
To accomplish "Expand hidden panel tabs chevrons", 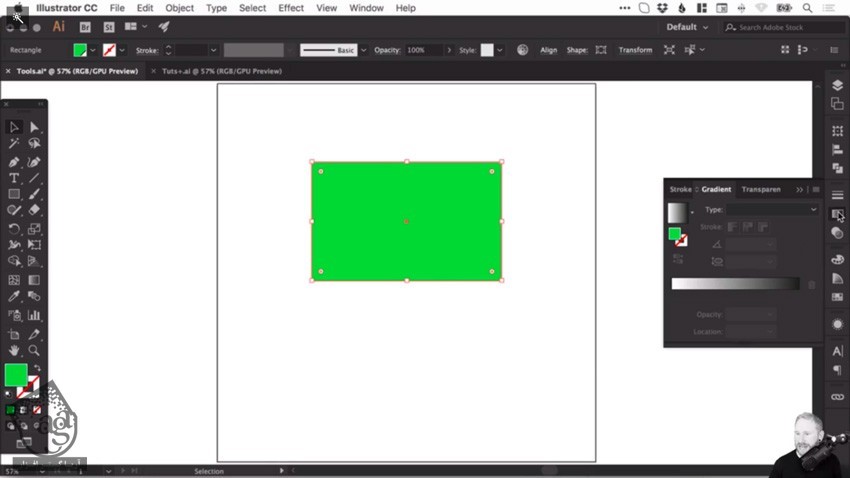I will click(799, 190).
